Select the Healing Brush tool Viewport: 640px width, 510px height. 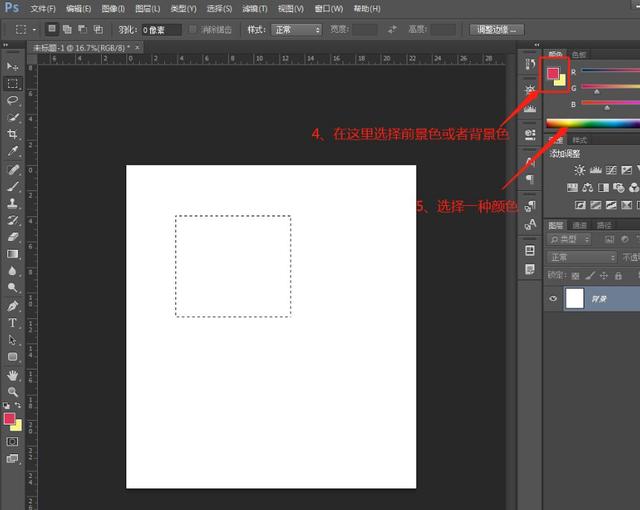point(12,170)
